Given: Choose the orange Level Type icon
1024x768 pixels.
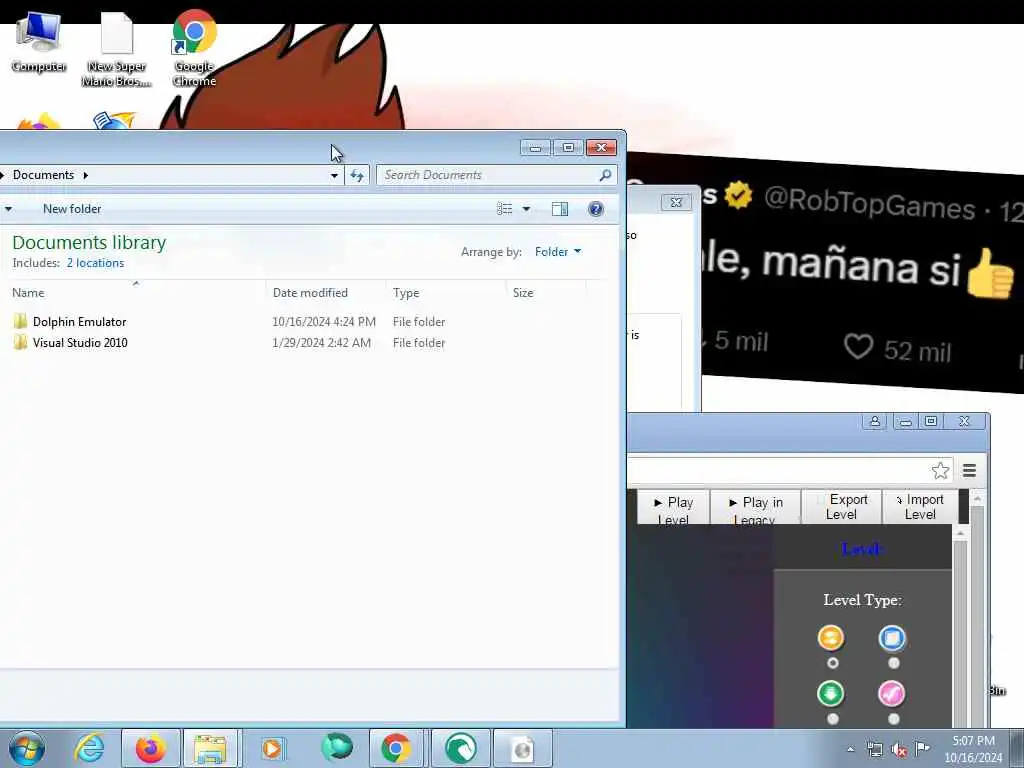Looking at the screenshot, I should [831, 637].
